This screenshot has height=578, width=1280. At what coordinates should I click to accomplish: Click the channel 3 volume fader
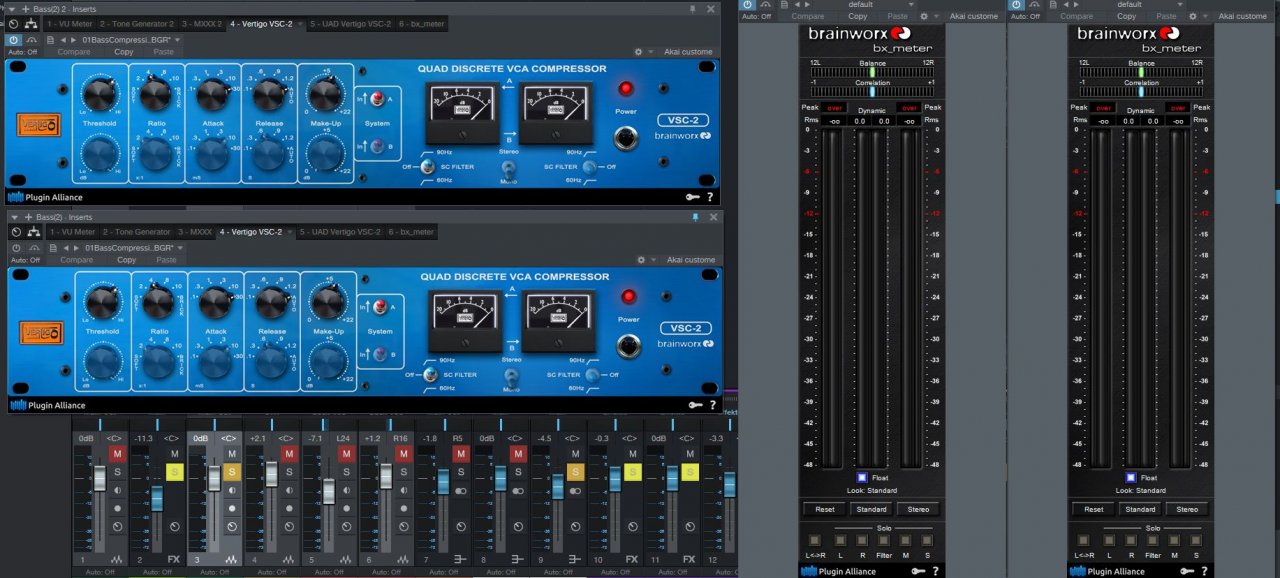[x=213, y=478]
